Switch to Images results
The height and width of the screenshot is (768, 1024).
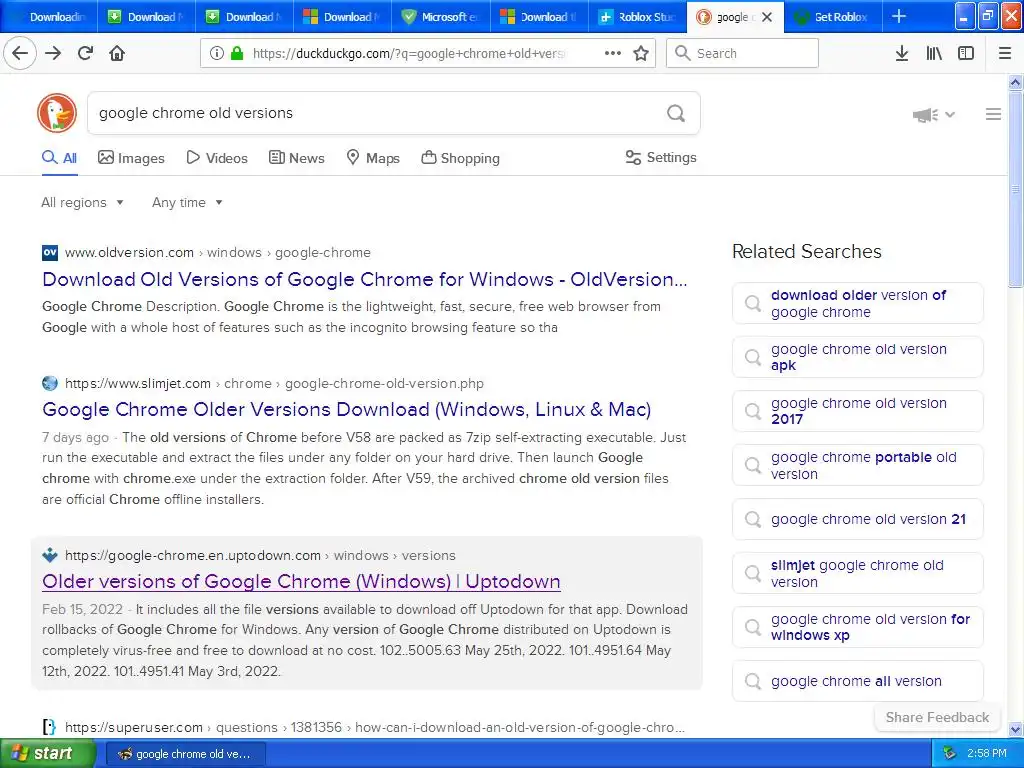click(131, 158)
